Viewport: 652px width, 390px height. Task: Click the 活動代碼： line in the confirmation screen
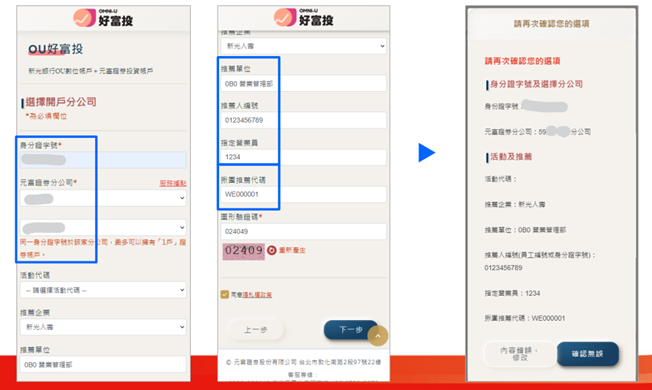click(x=501, y=179)
